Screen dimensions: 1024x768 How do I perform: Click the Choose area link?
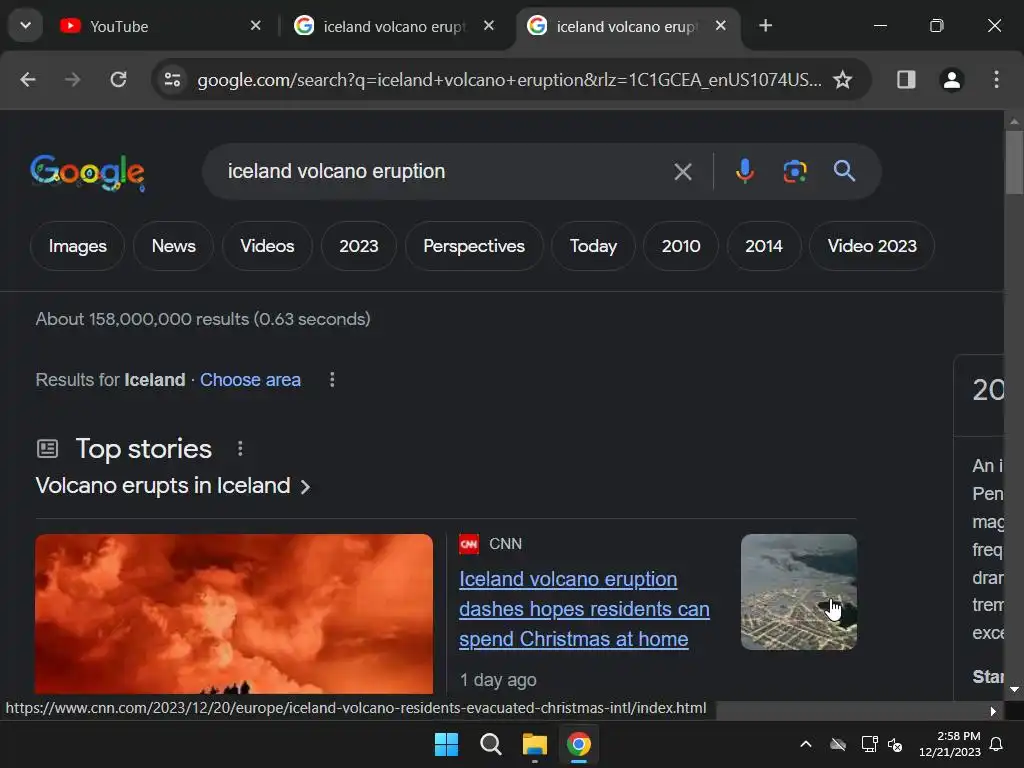[250, 380]
